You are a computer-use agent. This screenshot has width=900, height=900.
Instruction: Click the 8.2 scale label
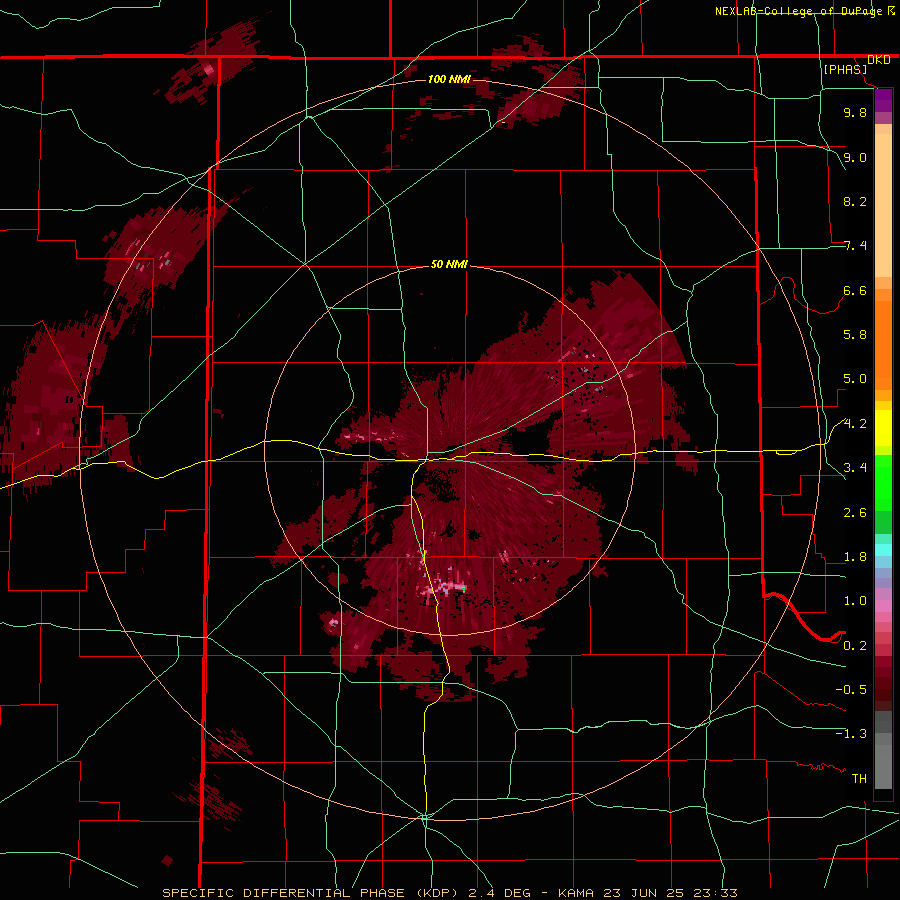point(855,201)
